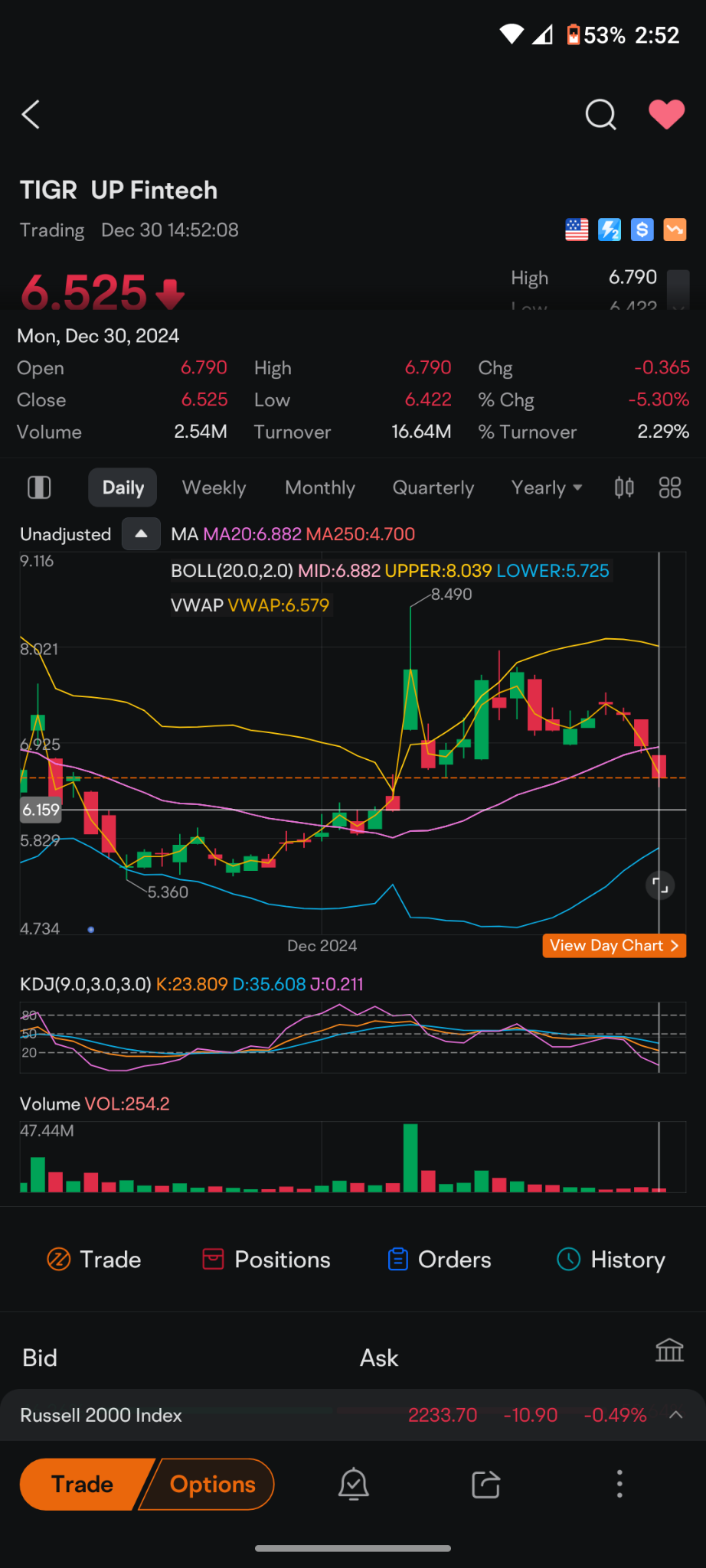
Task: Tap the Chg -0.365 value
Action: point(662,367)
